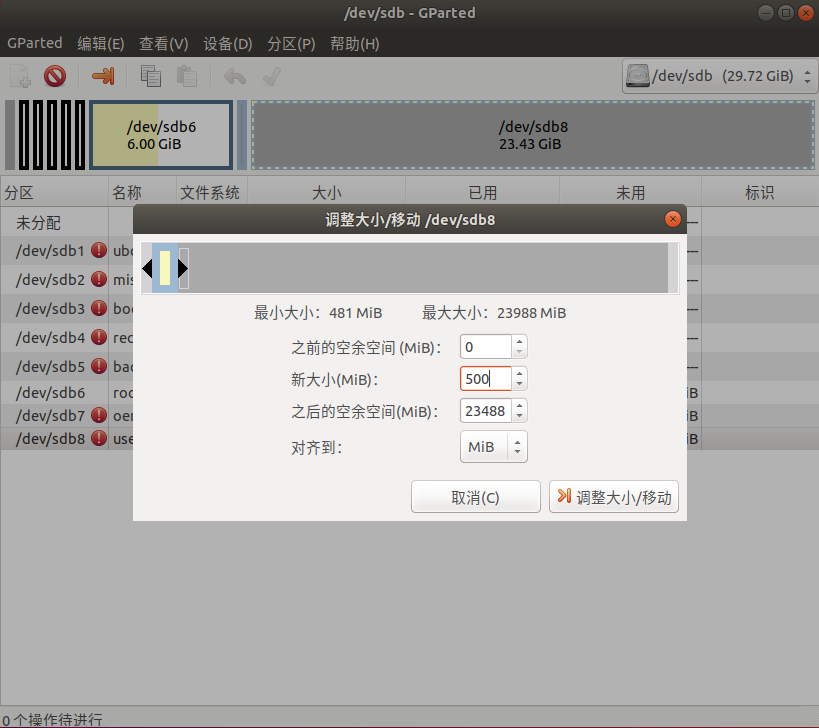Screen dimensions: 819x728
Task: Click the warning icon next to /dev/sdb8 row
Action: 97,438
